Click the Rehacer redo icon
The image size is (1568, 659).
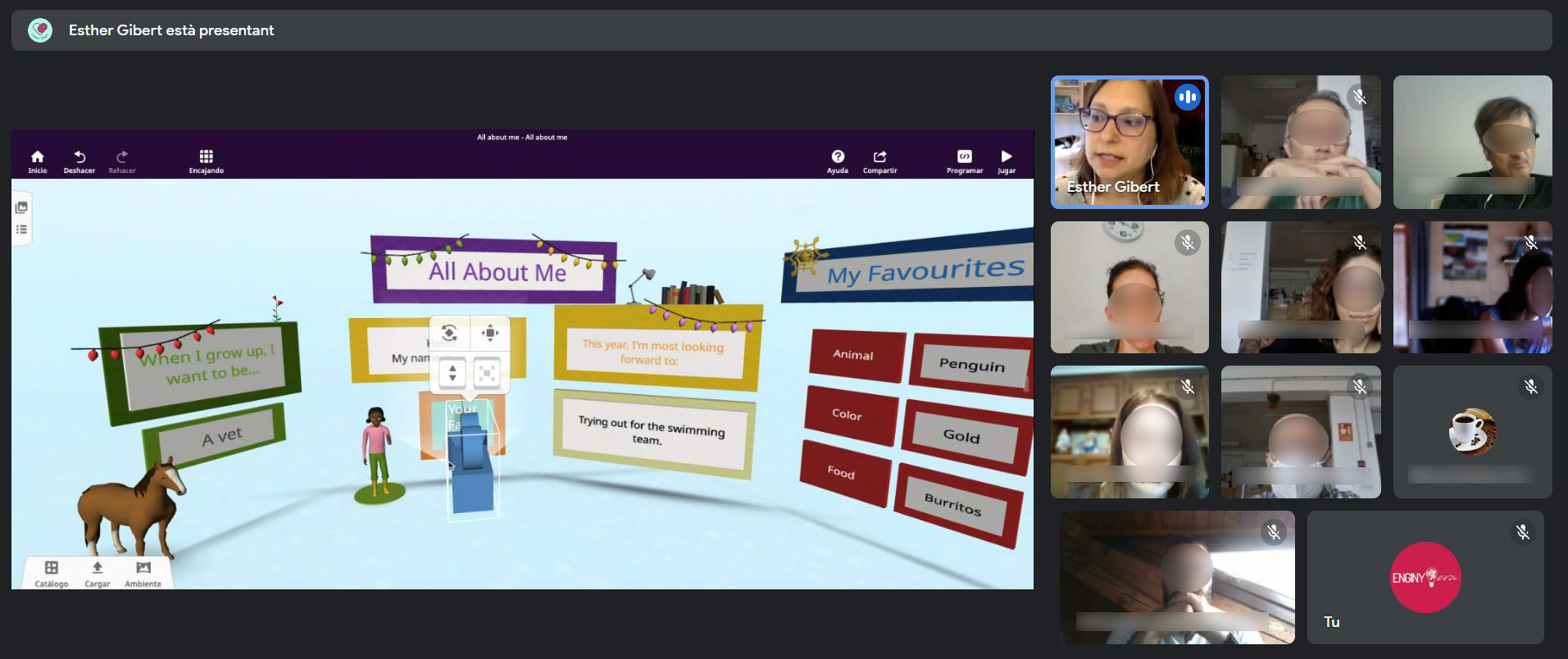[x=122, y=161]
